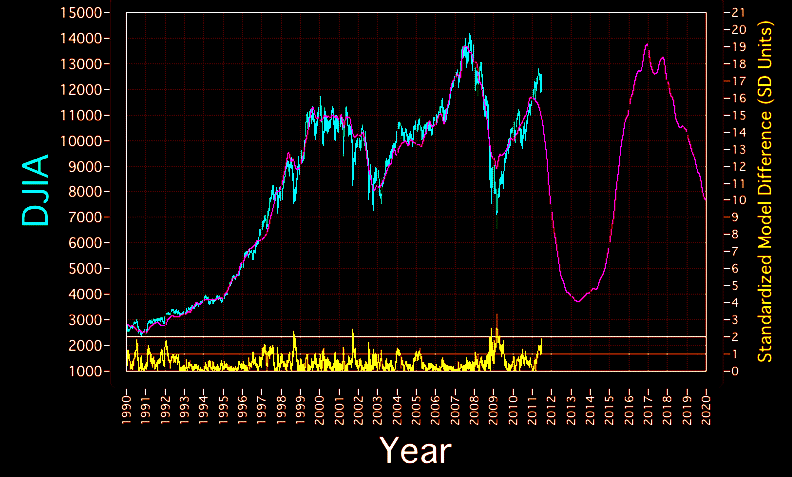Click the 2002 year label
This screenshot has width=792, height=477.
click(x=358, y=409)
